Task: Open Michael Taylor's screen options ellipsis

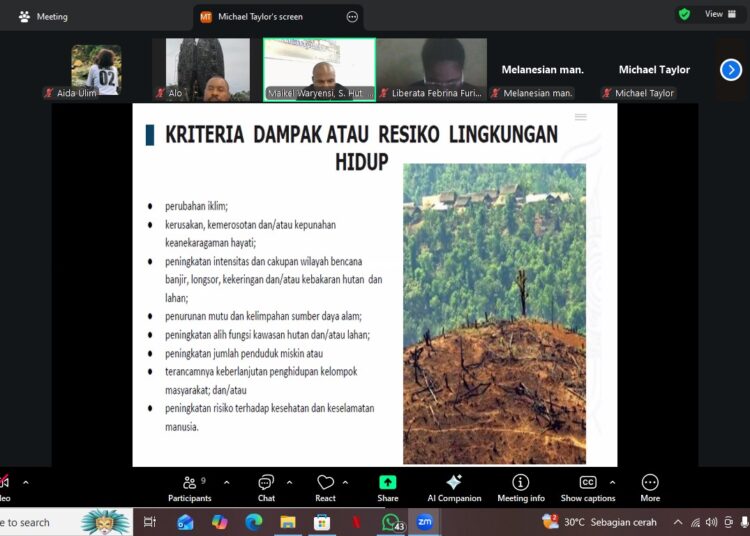Action: tap(352, 17)
